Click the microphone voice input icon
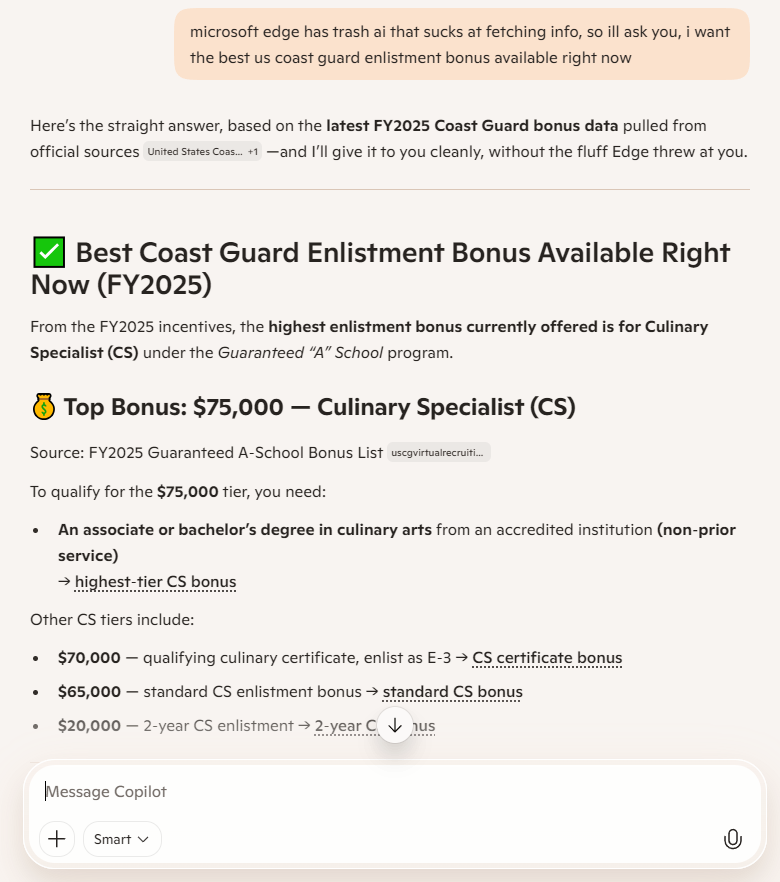Viewport: 780px width, 882px height. [x=733, y=839]
